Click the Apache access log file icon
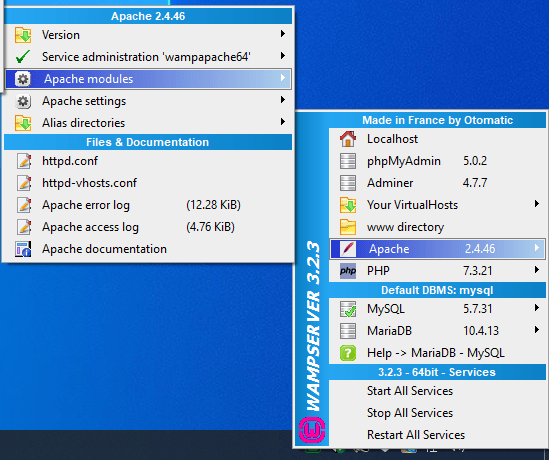 tap(24, 227)
